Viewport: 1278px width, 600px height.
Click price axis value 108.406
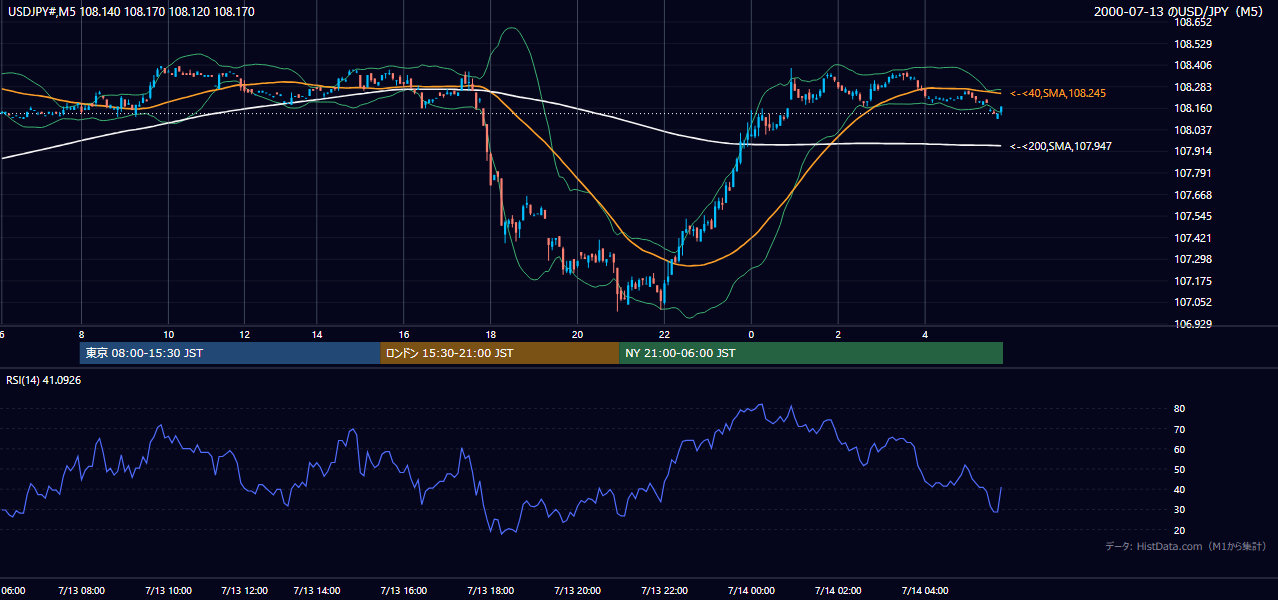coord(1192,65)
